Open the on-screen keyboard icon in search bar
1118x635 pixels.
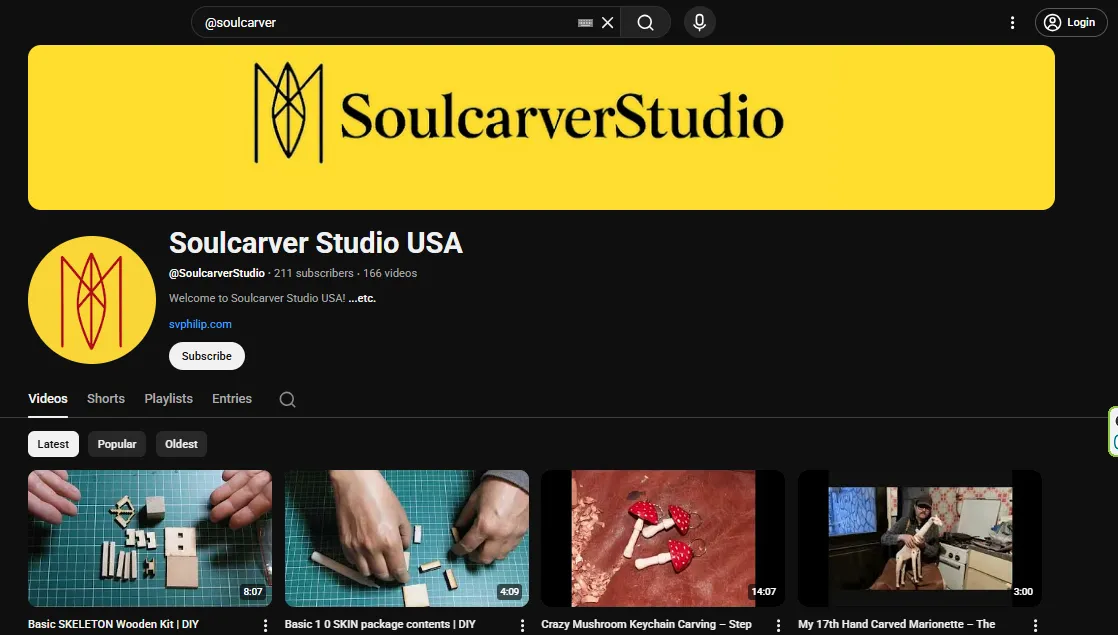pos(584,22)
